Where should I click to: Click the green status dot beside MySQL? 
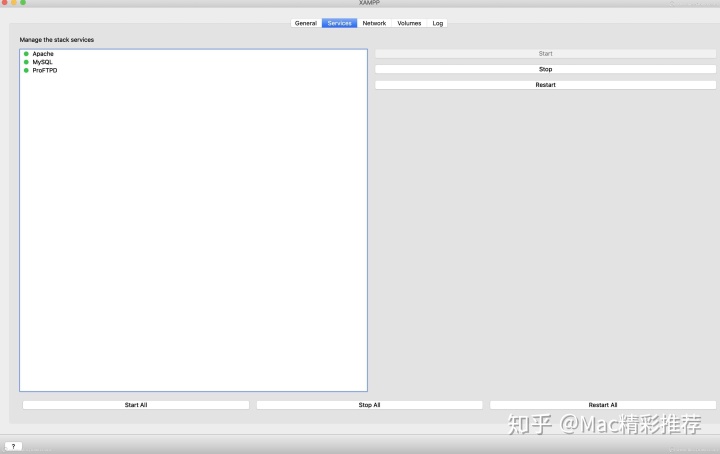pyautogui.click(x=26, y=62)
